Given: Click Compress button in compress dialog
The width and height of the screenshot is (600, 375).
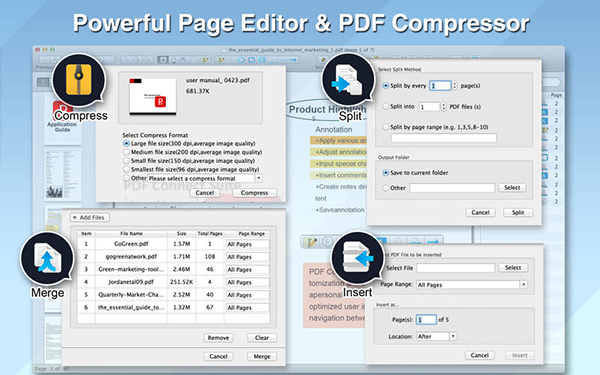Looking at the screenshot, I should point(254,193).
